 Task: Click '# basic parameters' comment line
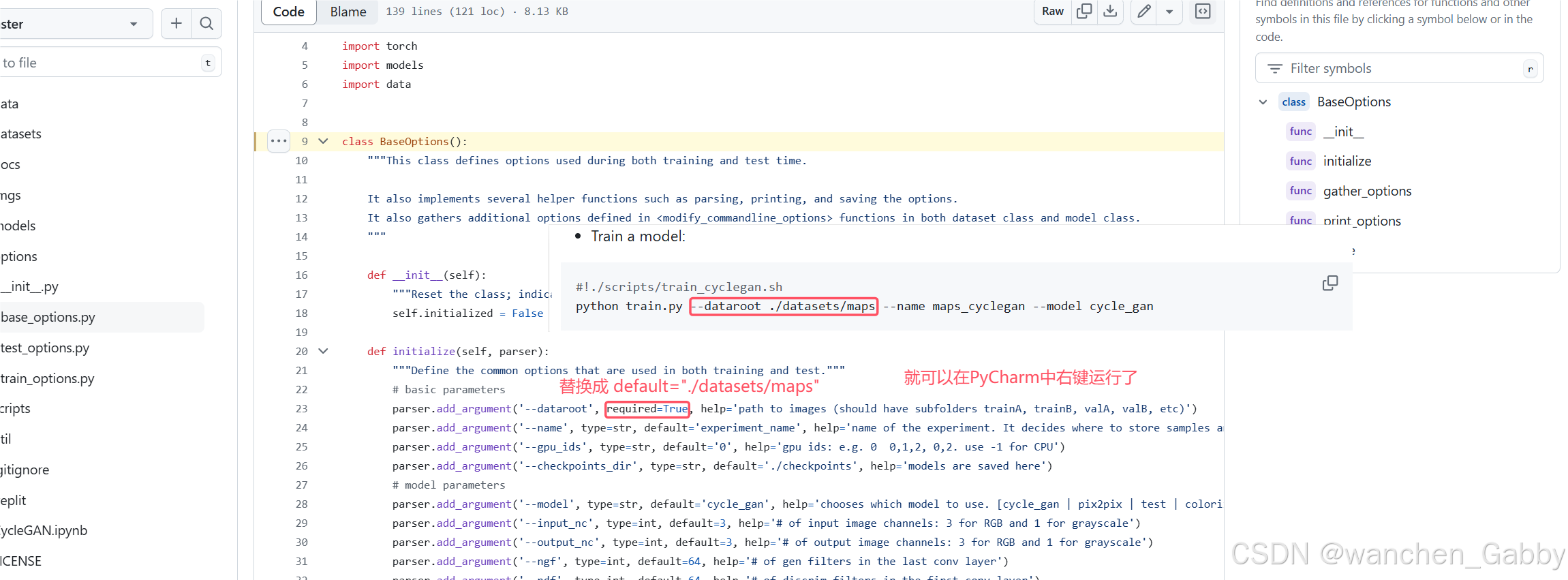tap(448, 390)
